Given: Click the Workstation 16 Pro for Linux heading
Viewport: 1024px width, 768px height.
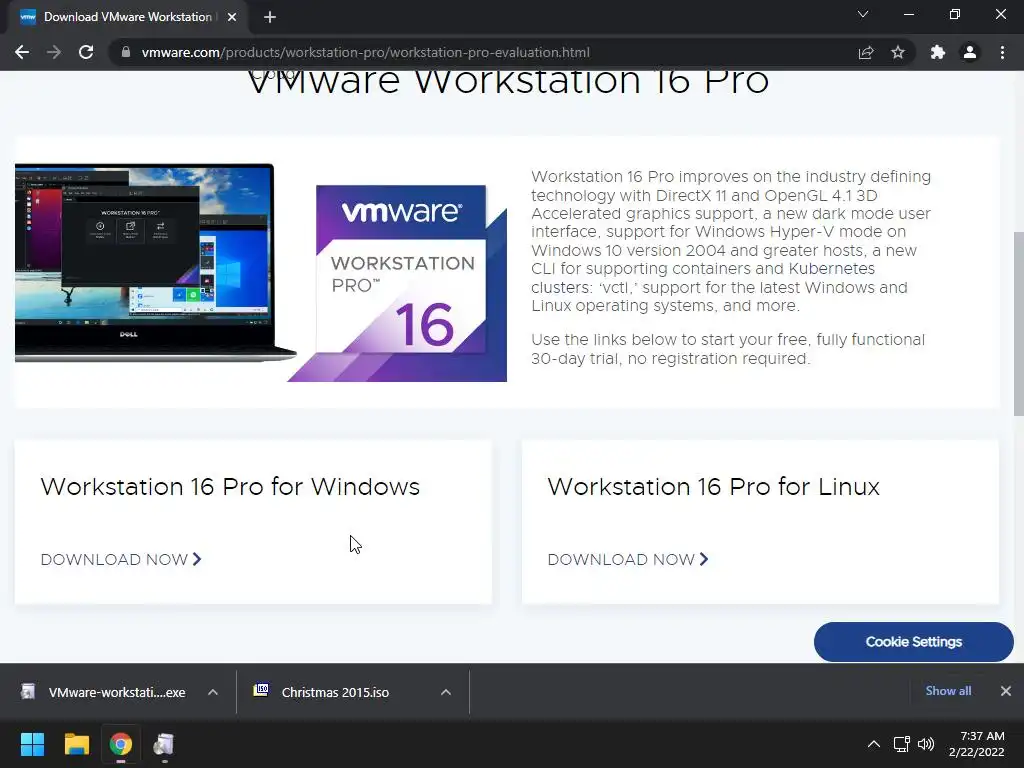Looking at the screenshot, I should point(714,487).
